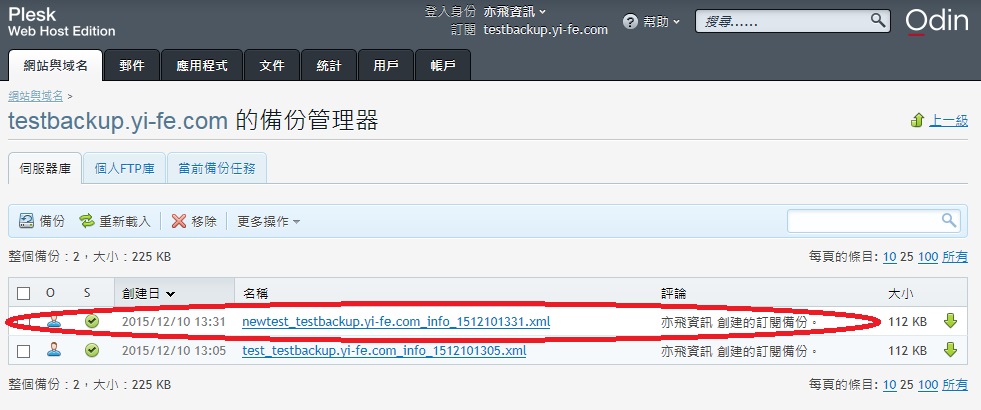
Task: Click the 備份 backup icon in toolbar
Action: pos(28,221)
